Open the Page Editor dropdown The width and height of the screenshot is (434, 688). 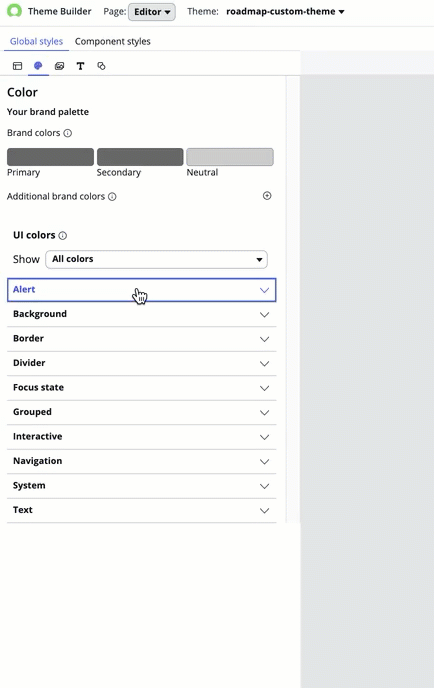click(152, 12)
